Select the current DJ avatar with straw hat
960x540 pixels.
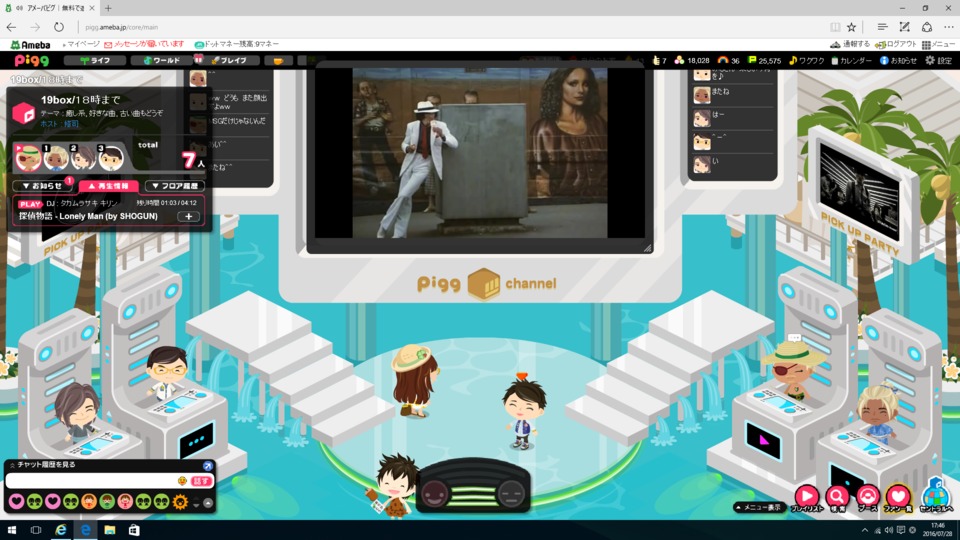point(28,158)
